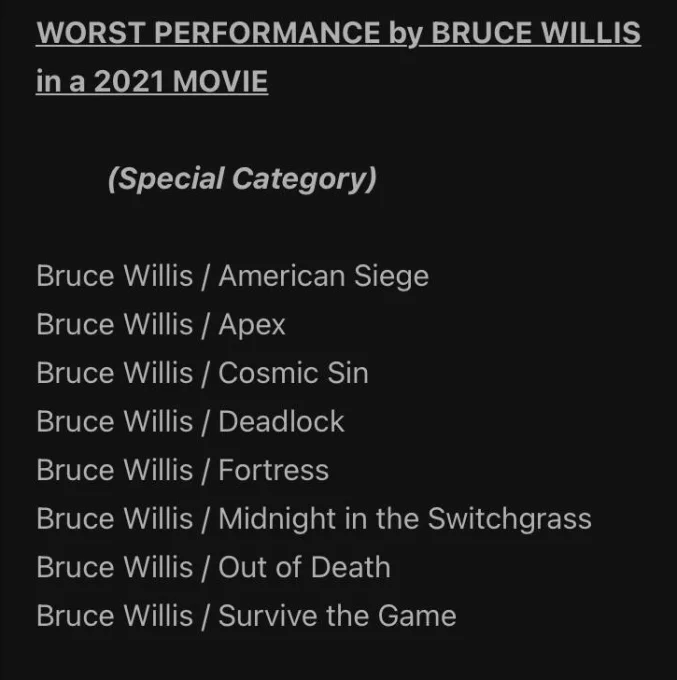The width and height of the screenshot is (677, 680).
Task: Pick the Midnight in the Switchgrass entry
Action: [x=314, y=520]
